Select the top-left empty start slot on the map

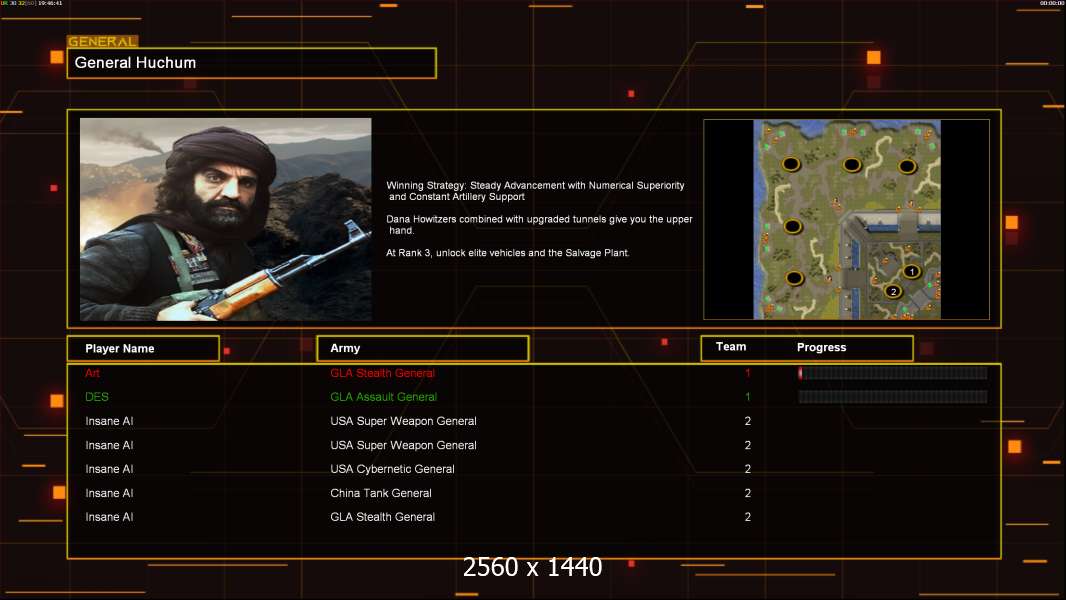click(790, 163)
